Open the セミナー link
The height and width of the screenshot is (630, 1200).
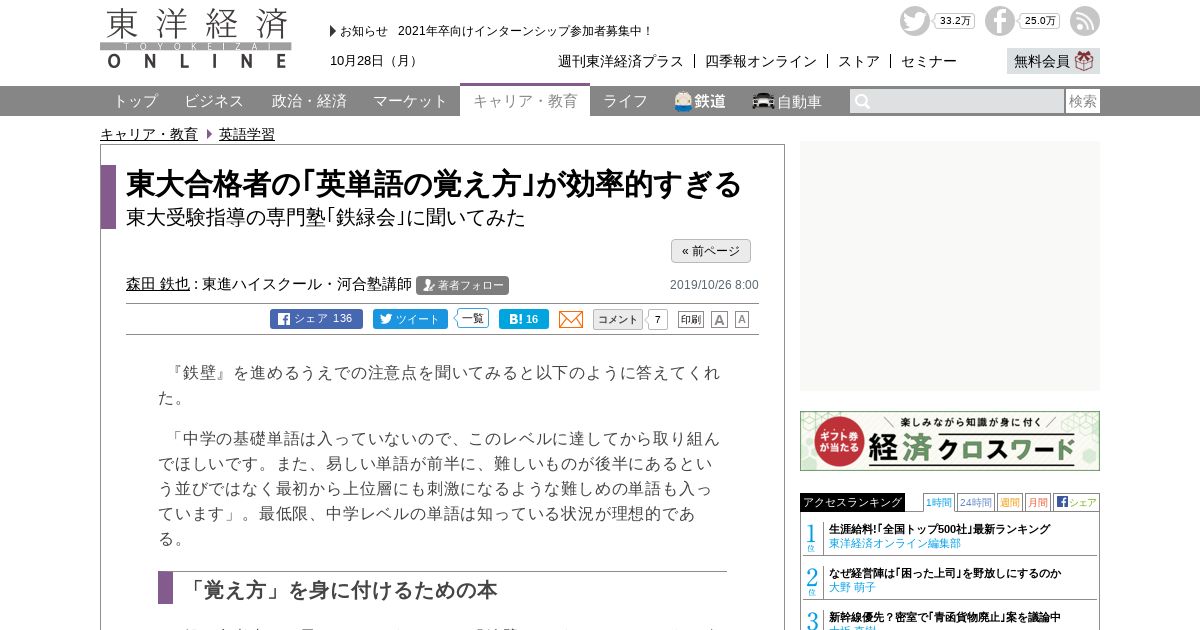(x=929, y=61)
